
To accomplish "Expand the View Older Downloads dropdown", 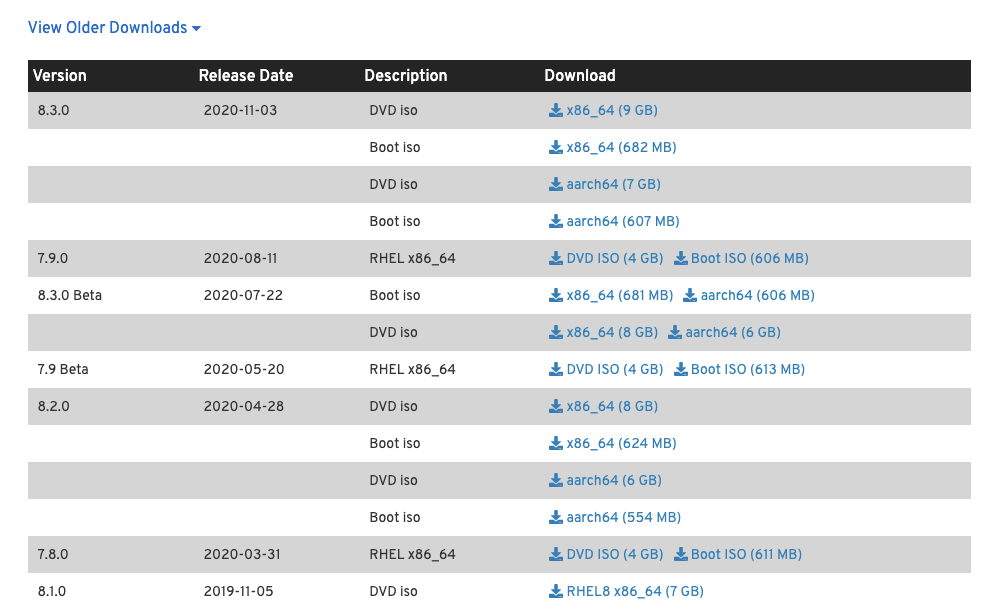I will point(114,28).
